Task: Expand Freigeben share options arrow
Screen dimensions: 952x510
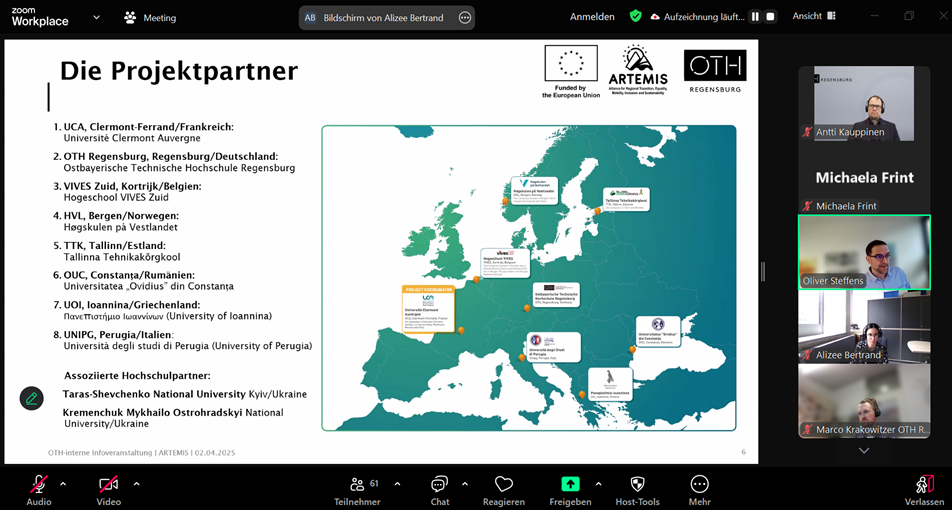Action: click(x=599, y=484)
